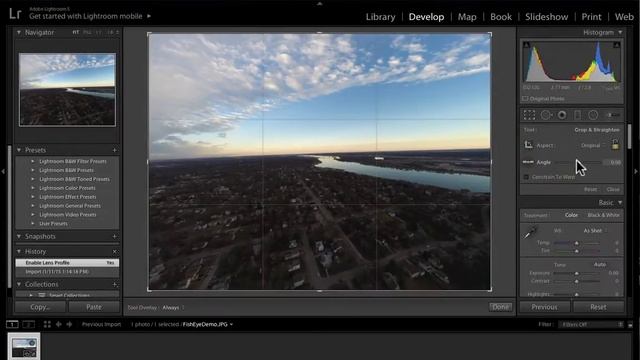The image size is (640, 360).
Task: Open Tool Overlay Always dropdown
Action: pyautogui.click(x=173, y=307)
